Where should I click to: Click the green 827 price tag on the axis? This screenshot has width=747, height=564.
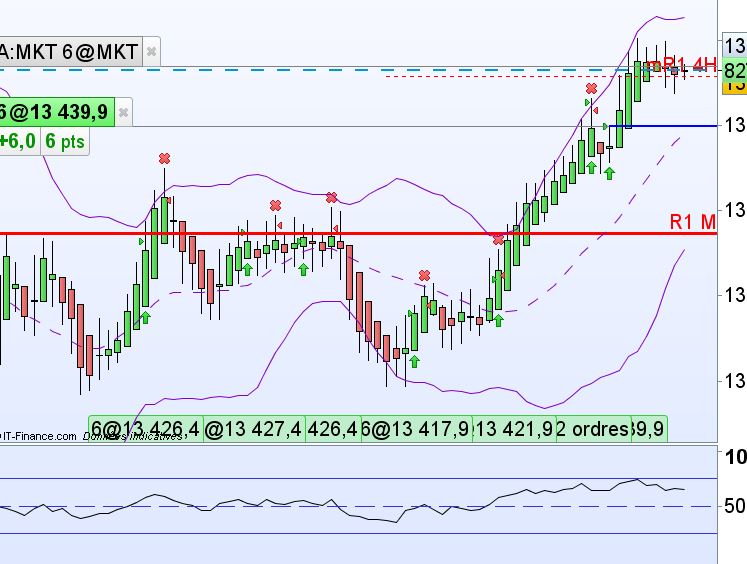[x=735, y=70]
